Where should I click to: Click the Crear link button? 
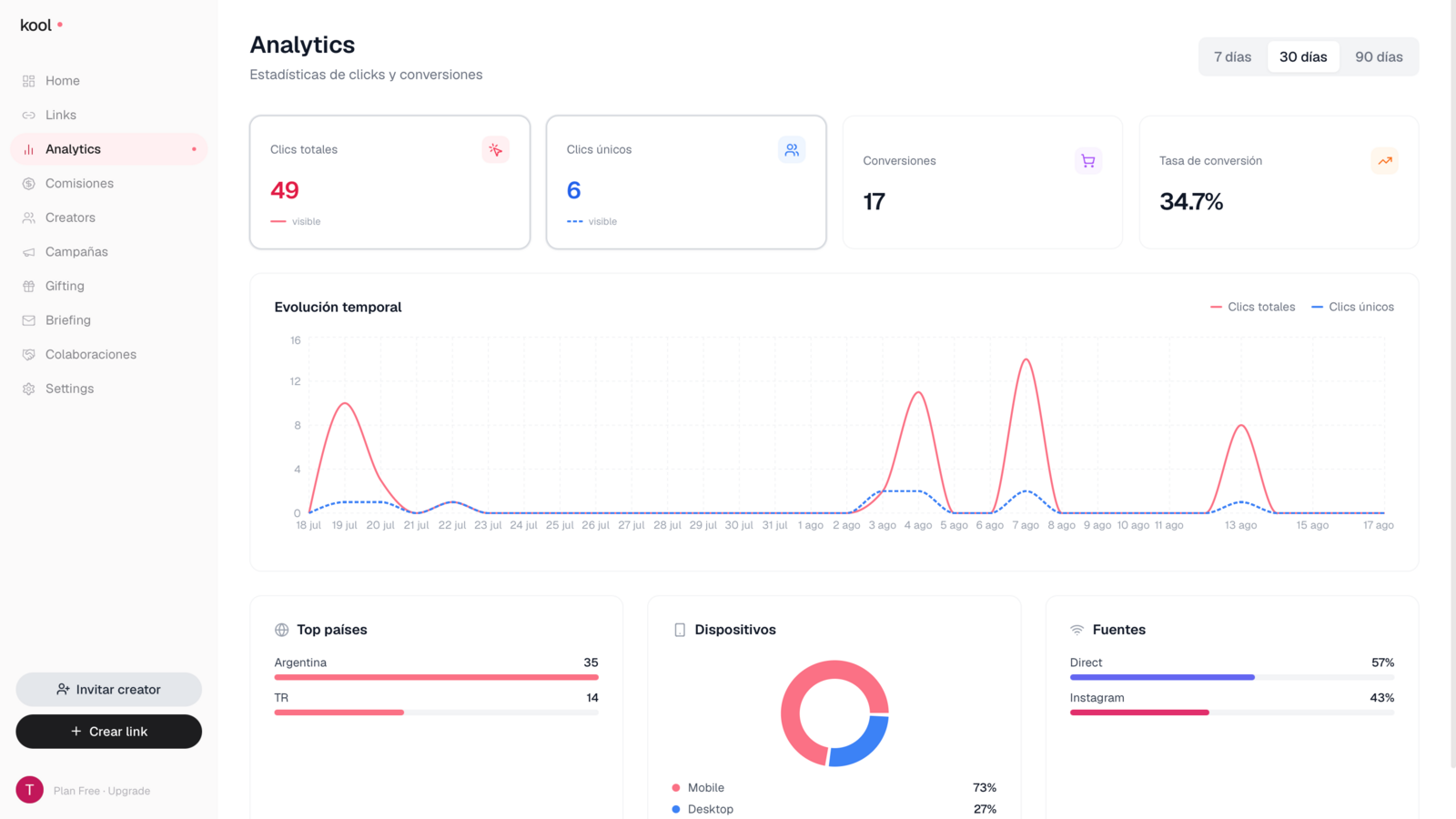point(109,732)
